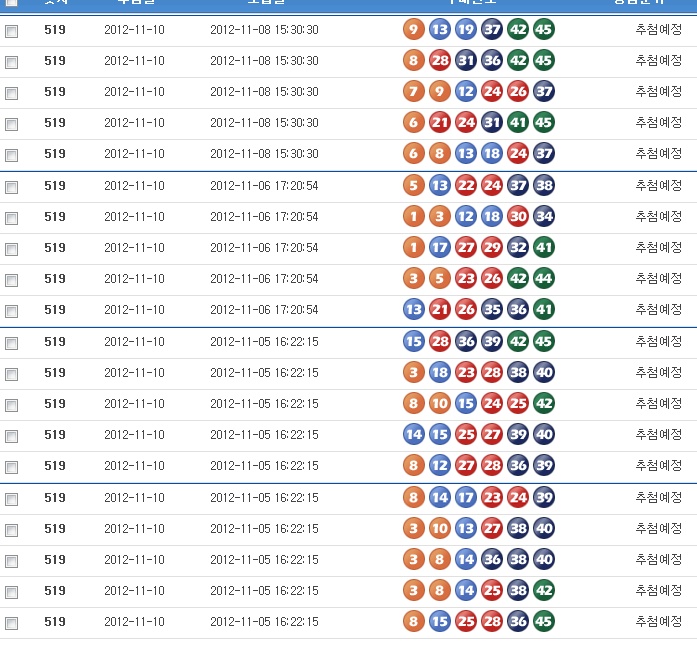This screenshot has width=697, height=650.
Task: Click draw number 519 in row 7-9-12-24-26-37
Action: 55,92
